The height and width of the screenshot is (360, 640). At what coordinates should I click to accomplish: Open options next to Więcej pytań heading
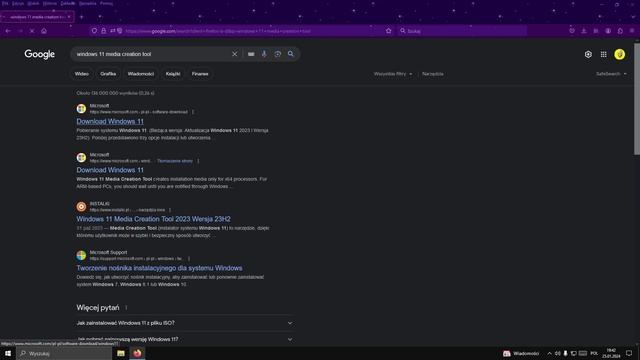pyautogui.click(x=126, y=308)
